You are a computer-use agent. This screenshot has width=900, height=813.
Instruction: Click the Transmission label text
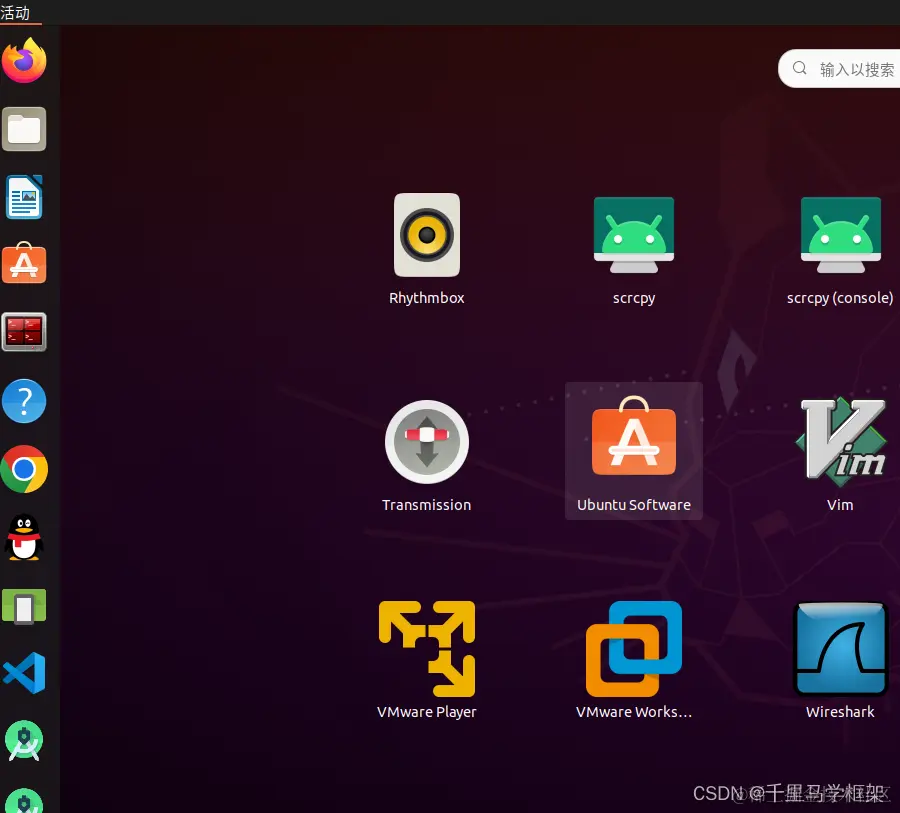(x=426, y=505)
